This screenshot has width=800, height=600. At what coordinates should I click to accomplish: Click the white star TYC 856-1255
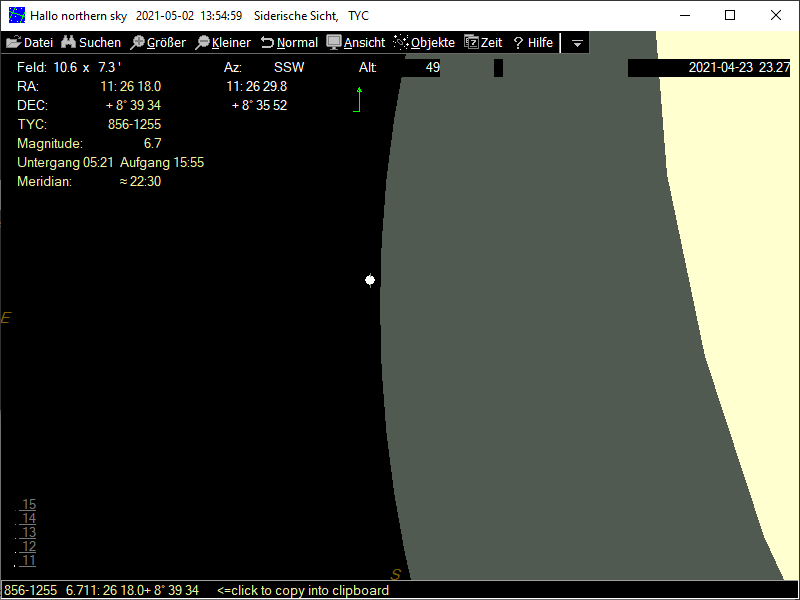click(x=370, y=280)
